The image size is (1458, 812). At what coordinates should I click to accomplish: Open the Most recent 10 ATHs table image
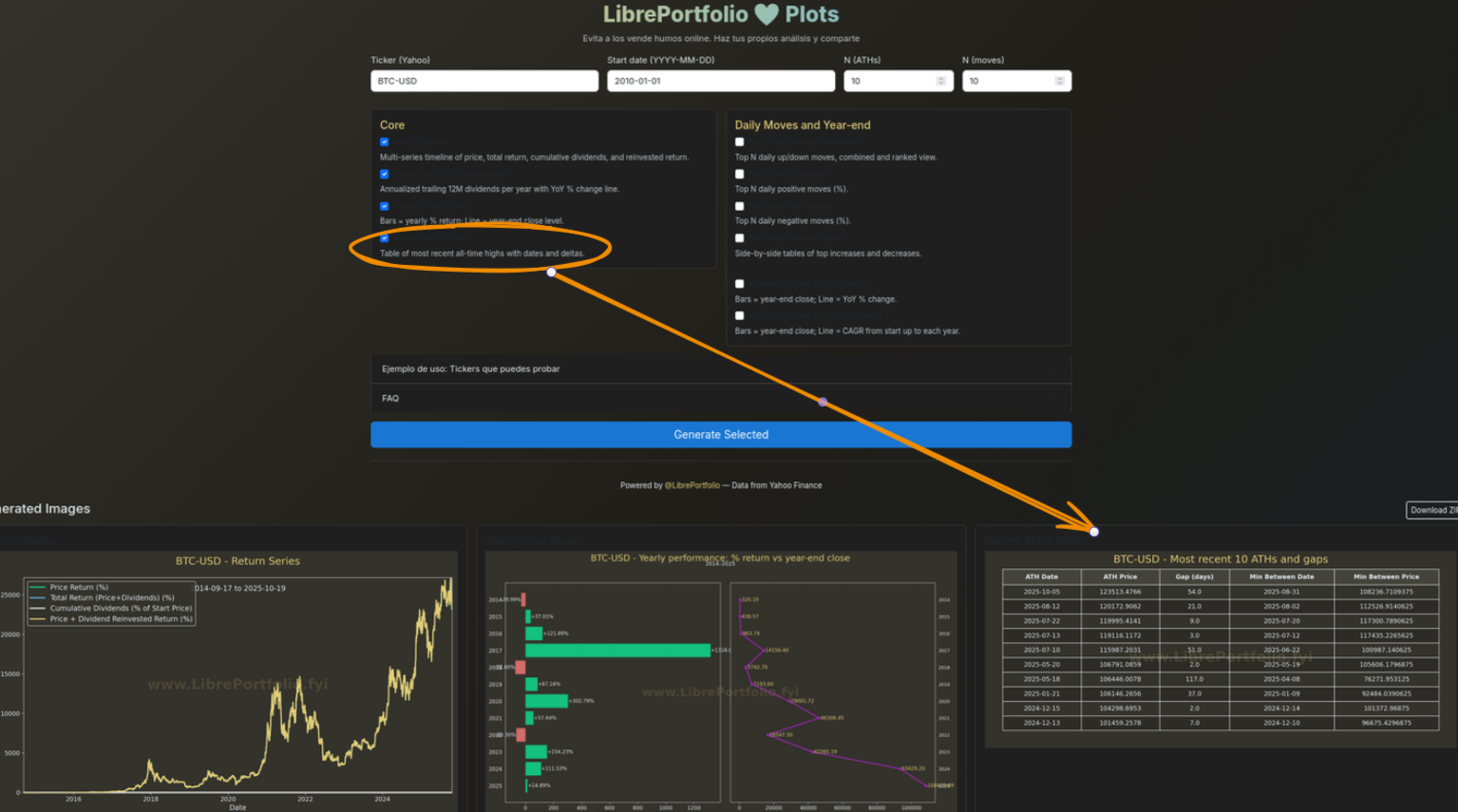pyautogui.click(x=1220, y=646)
